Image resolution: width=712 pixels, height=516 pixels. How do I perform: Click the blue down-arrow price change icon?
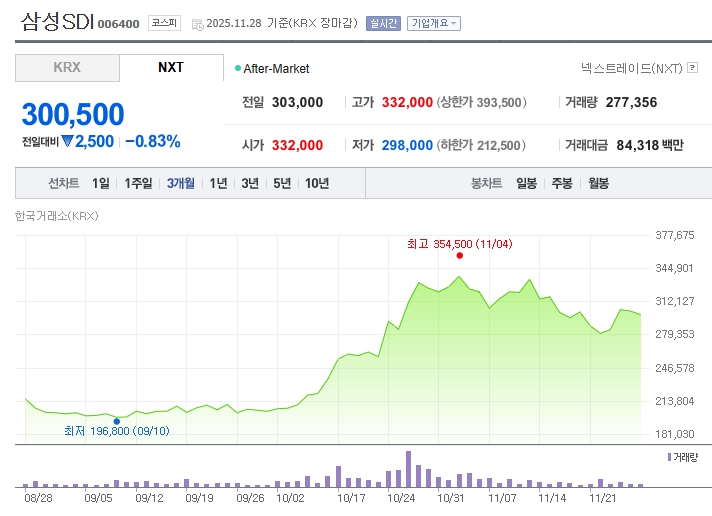click(x=67, y=141)
